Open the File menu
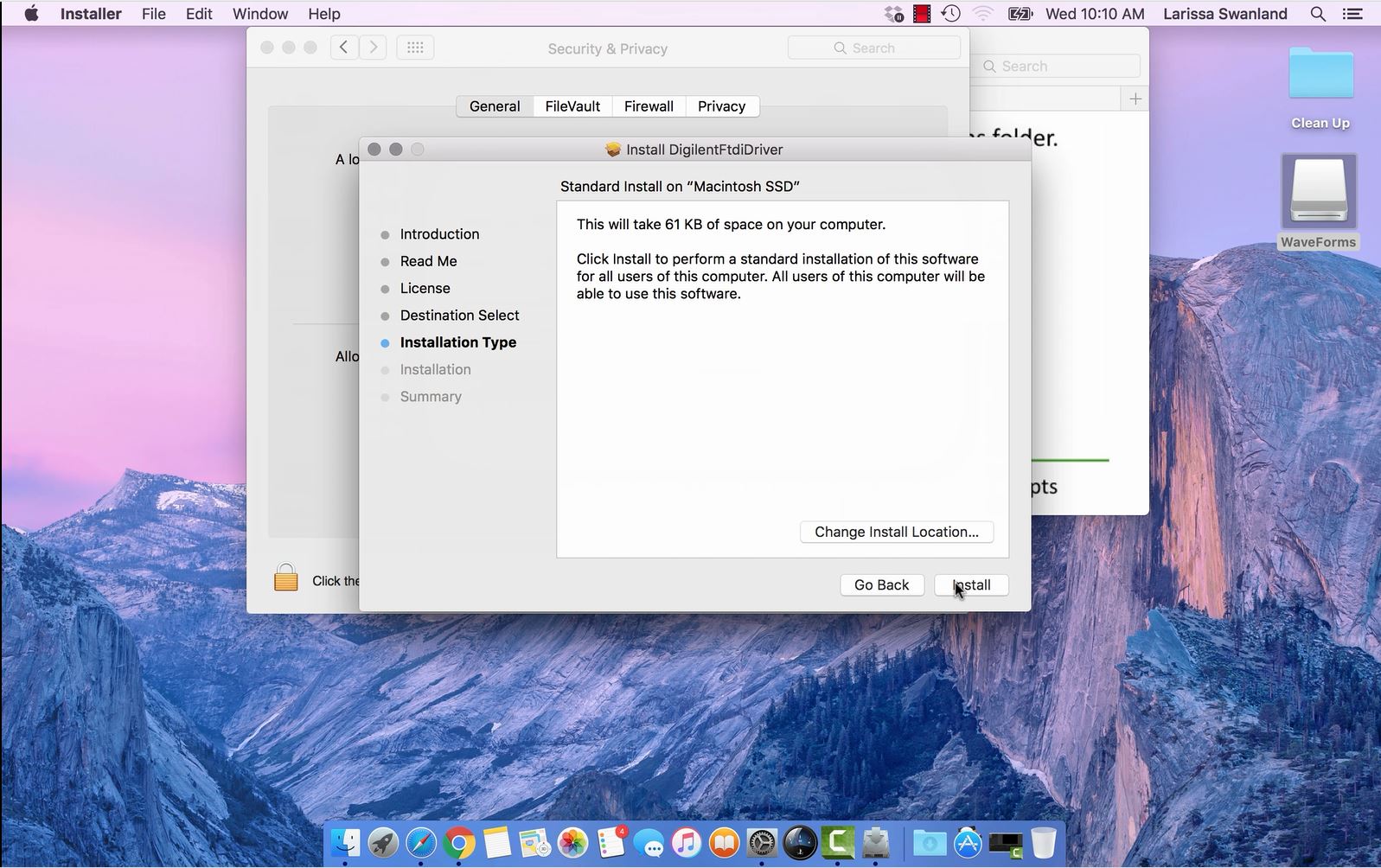The image size is (1381, 868). [x=154, y=14]
